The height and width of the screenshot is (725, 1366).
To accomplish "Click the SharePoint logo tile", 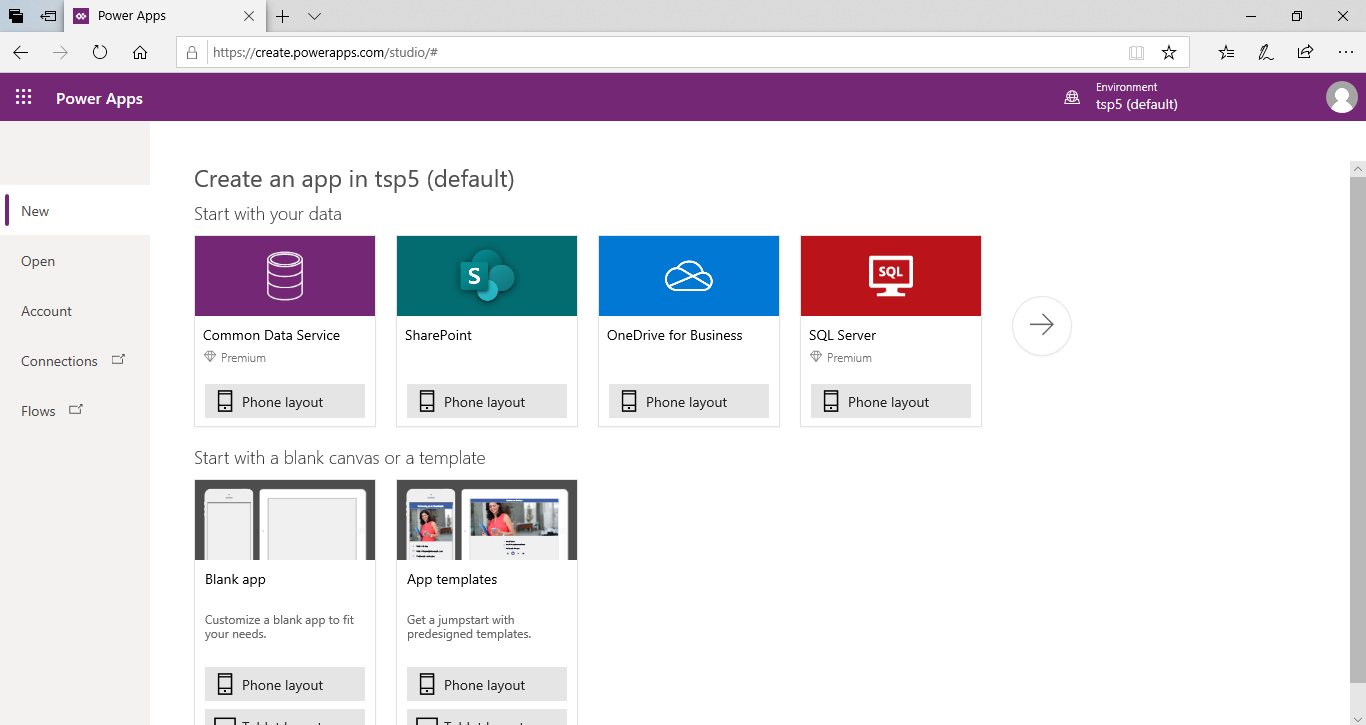I will (487, 276).
